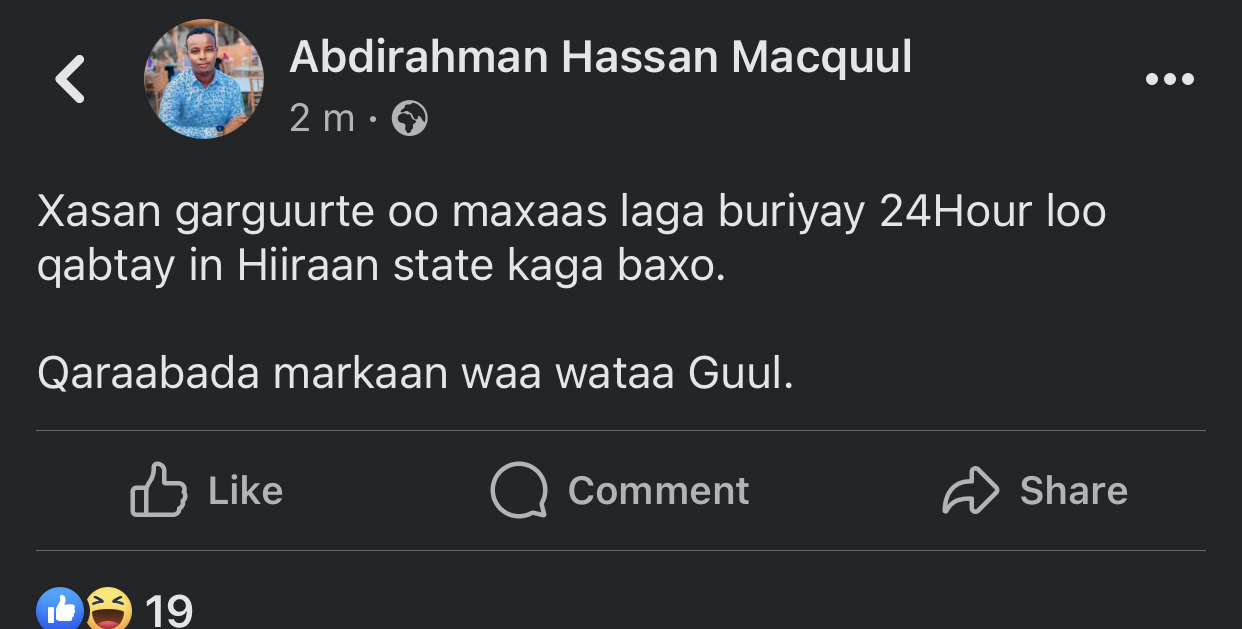Click the globe public audience icon
The image size is (1242, 629).
tap(410, 119)
